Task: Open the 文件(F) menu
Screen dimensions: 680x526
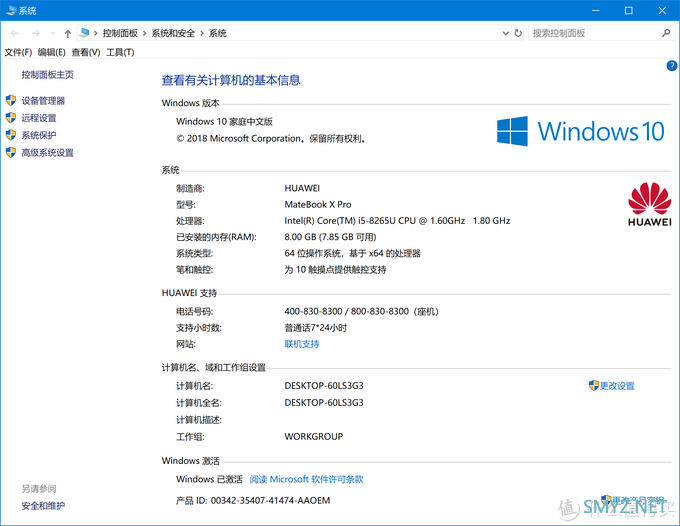Action: click(18, 52)
